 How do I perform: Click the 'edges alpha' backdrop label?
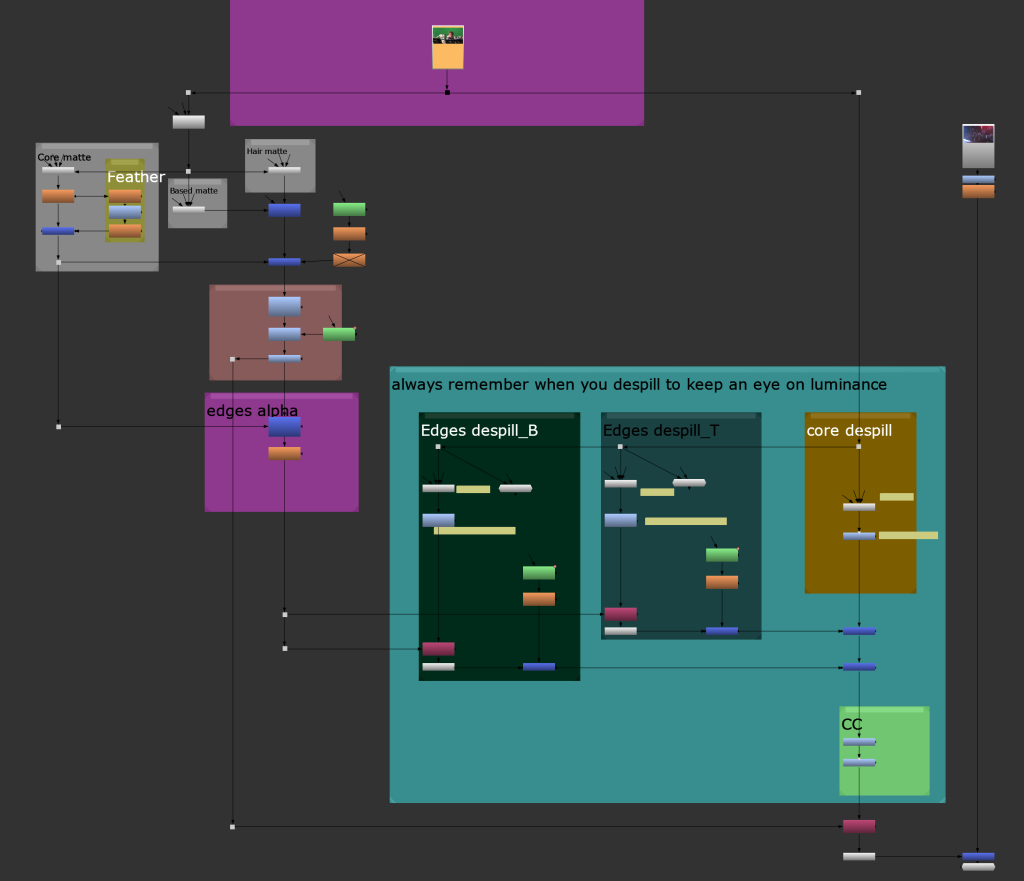(x=252, y=411)
